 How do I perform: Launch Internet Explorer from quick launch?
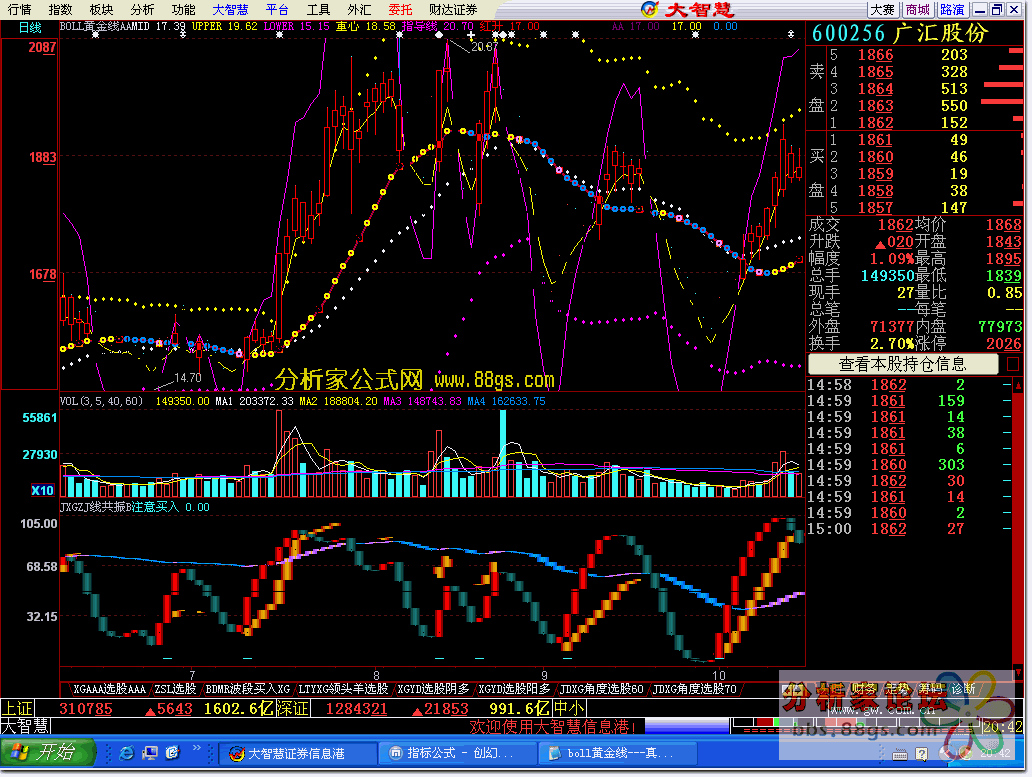126,753
